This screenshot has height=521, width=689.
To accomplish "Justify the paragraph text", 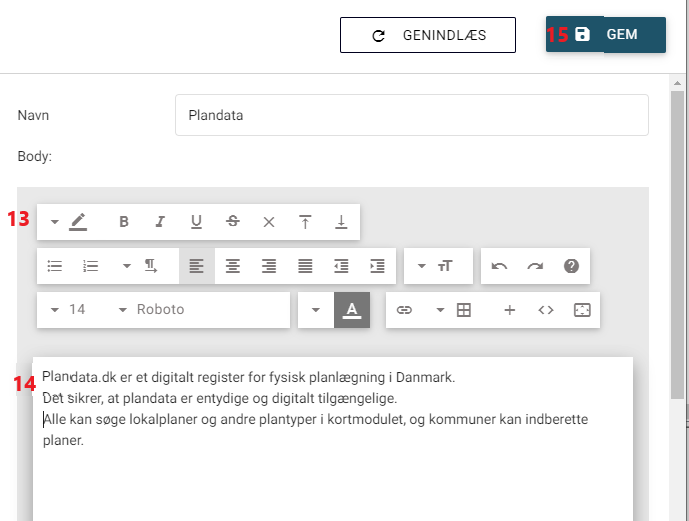I will pos(304,266).
